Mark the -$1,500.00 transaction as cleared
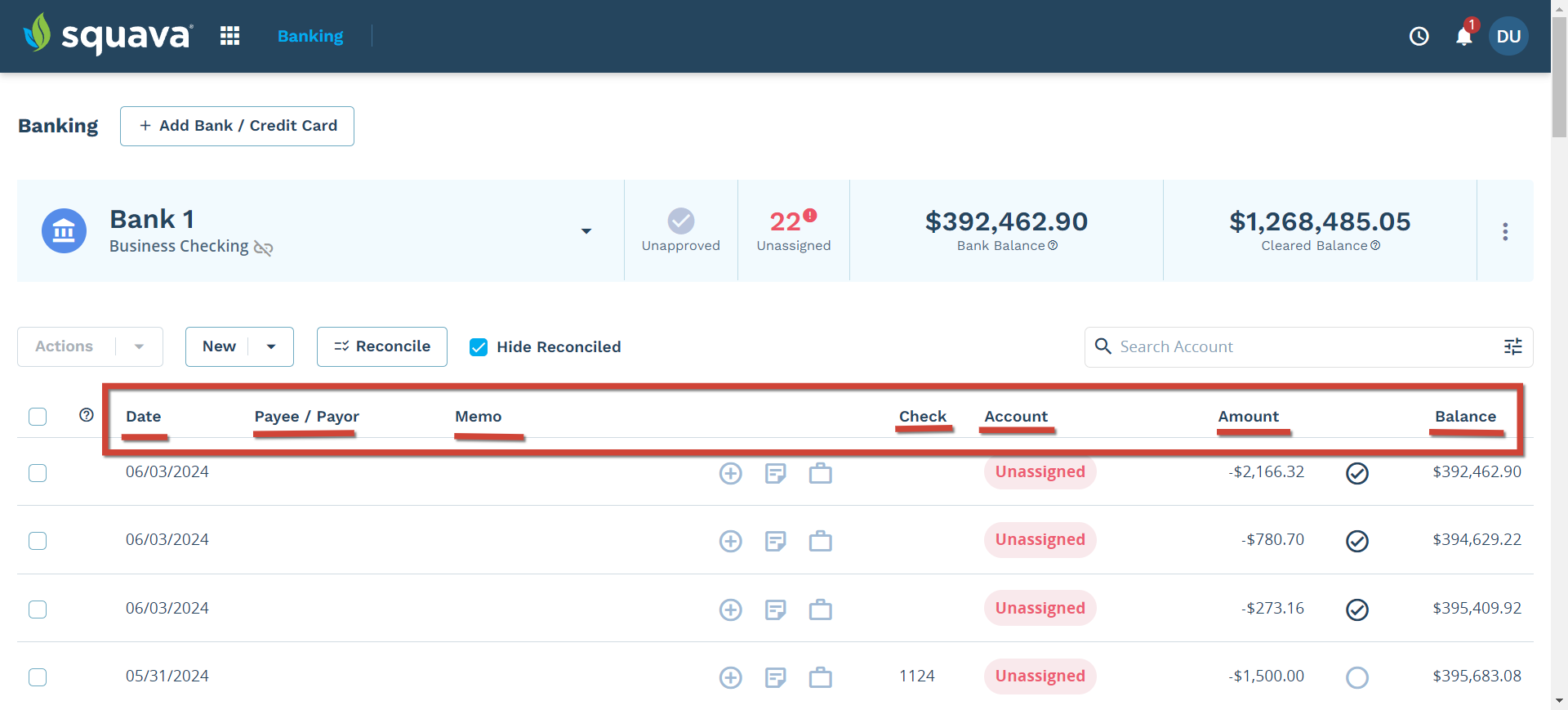Image resolution: width=1568 pixels, height=710 pixels. [x=1357, y=677]
